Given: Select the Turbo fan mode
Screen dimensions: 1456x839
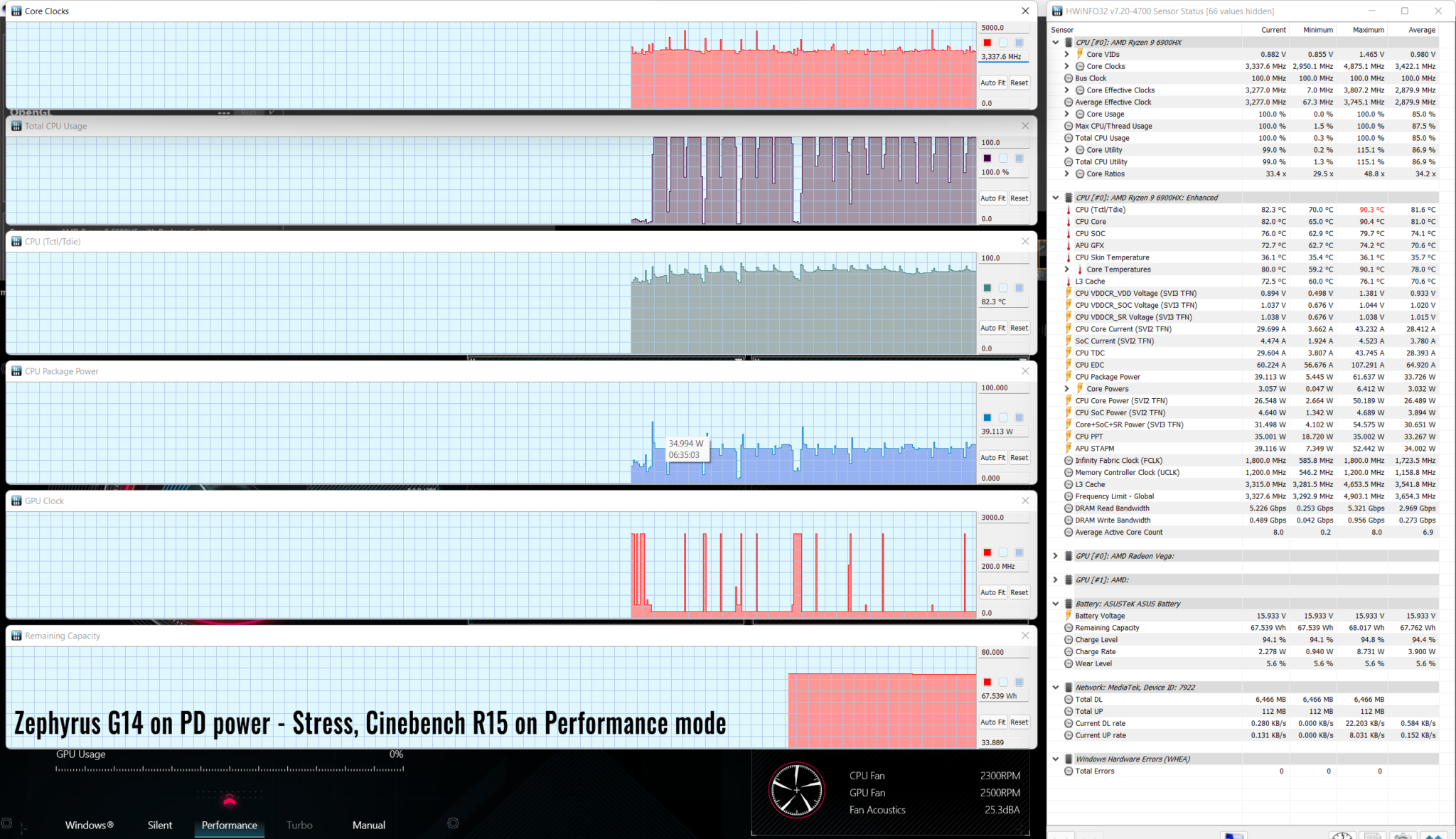Looking at the screenshot, I should pyautogui.click(x=299, y=825).
